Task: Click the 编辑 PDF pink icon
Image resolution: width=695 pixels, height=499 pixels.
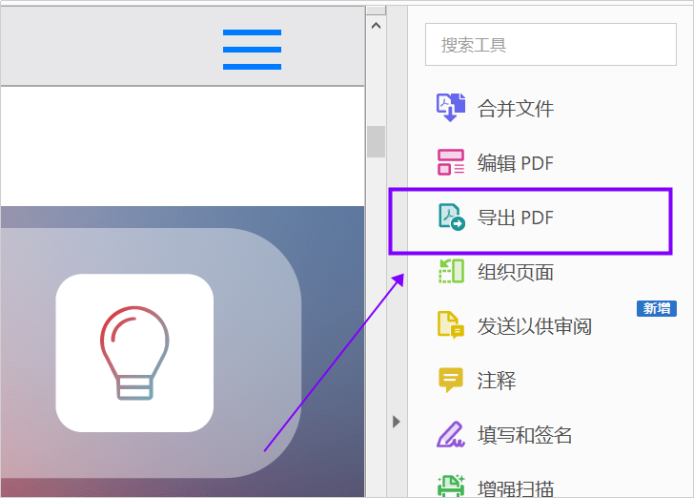Action: point(450,162)
